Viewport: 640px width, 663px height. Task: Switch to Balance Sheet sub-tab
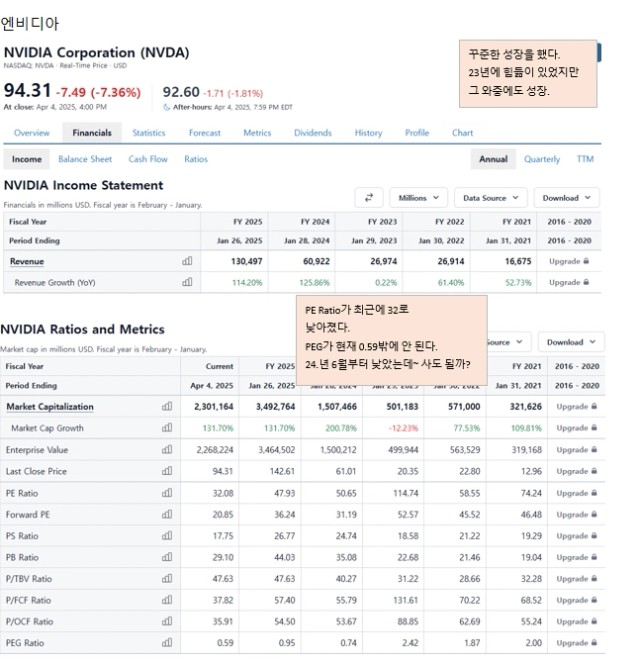pyautogui.click(x=85, y=159)
